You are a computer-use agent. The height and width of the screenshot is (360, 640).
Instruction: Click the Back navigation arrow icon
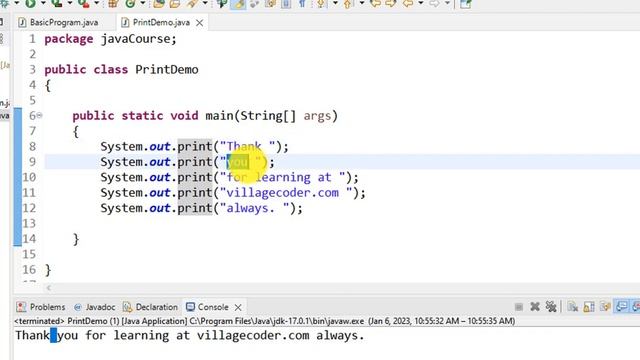pyautogui.click(x=408, y=4)
